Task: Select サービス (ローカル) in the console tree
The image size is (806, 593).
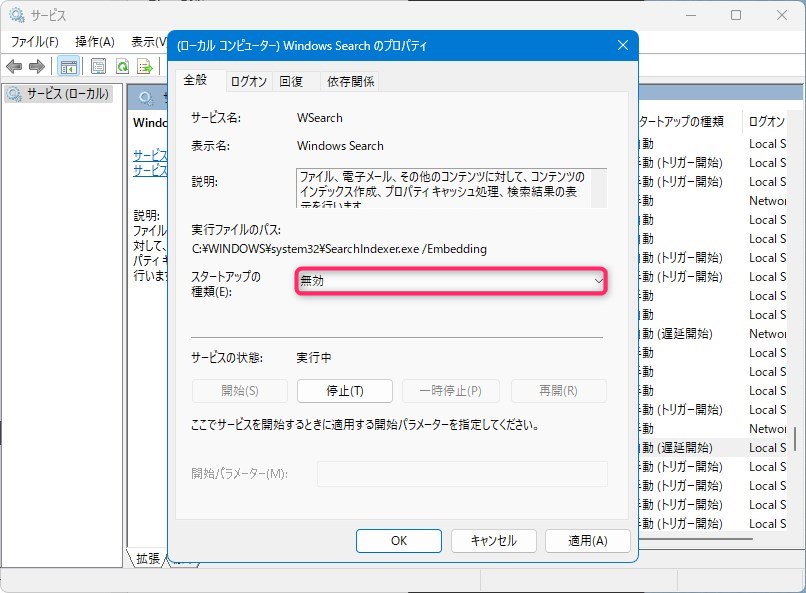Action: (60, 94)
